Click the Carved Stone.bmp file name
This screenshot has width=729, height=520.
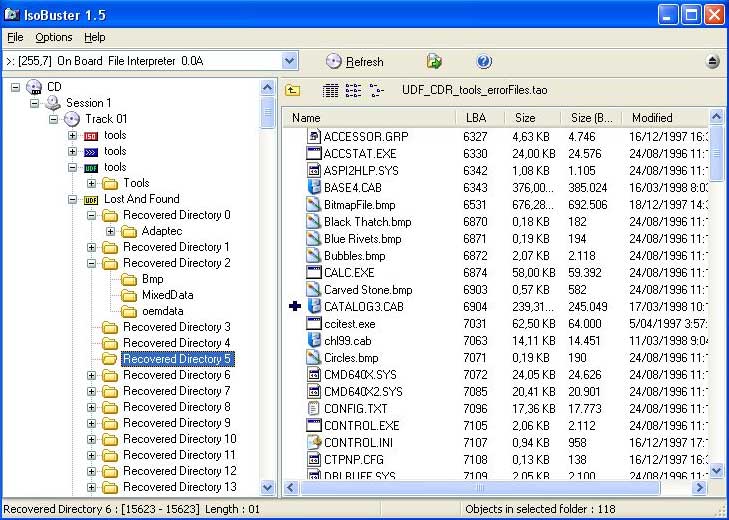click(x=368, y=290)
